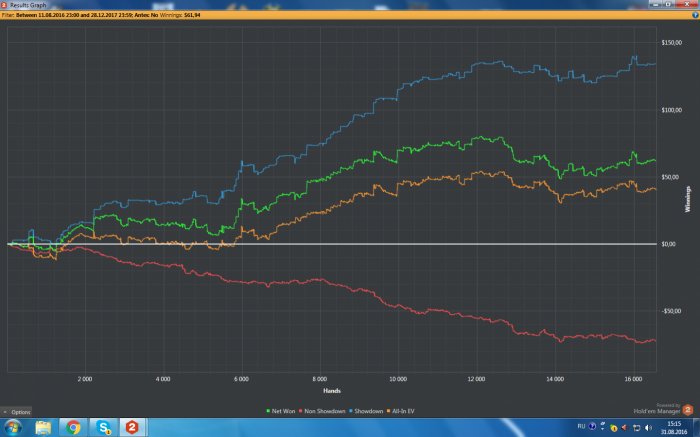Click the $150,00 axis label
700x437 pixels.
tap(672, 43)
